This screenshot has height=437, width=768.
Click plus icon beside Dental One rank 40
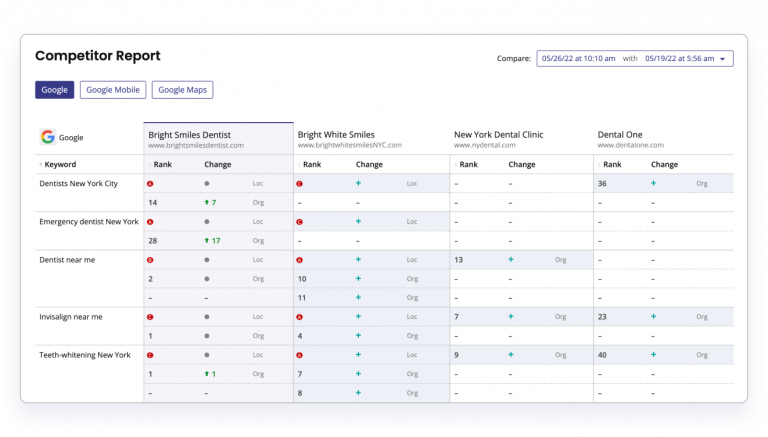pos(654,355)
